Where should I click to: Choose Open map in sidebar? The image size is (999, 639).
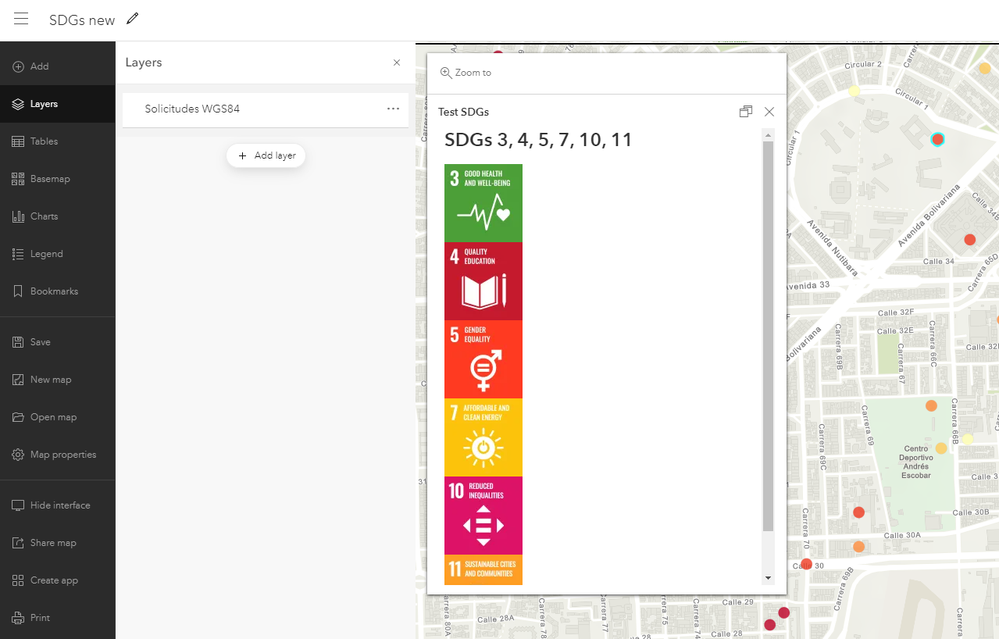pyautogui.click(x=57, y=417)
